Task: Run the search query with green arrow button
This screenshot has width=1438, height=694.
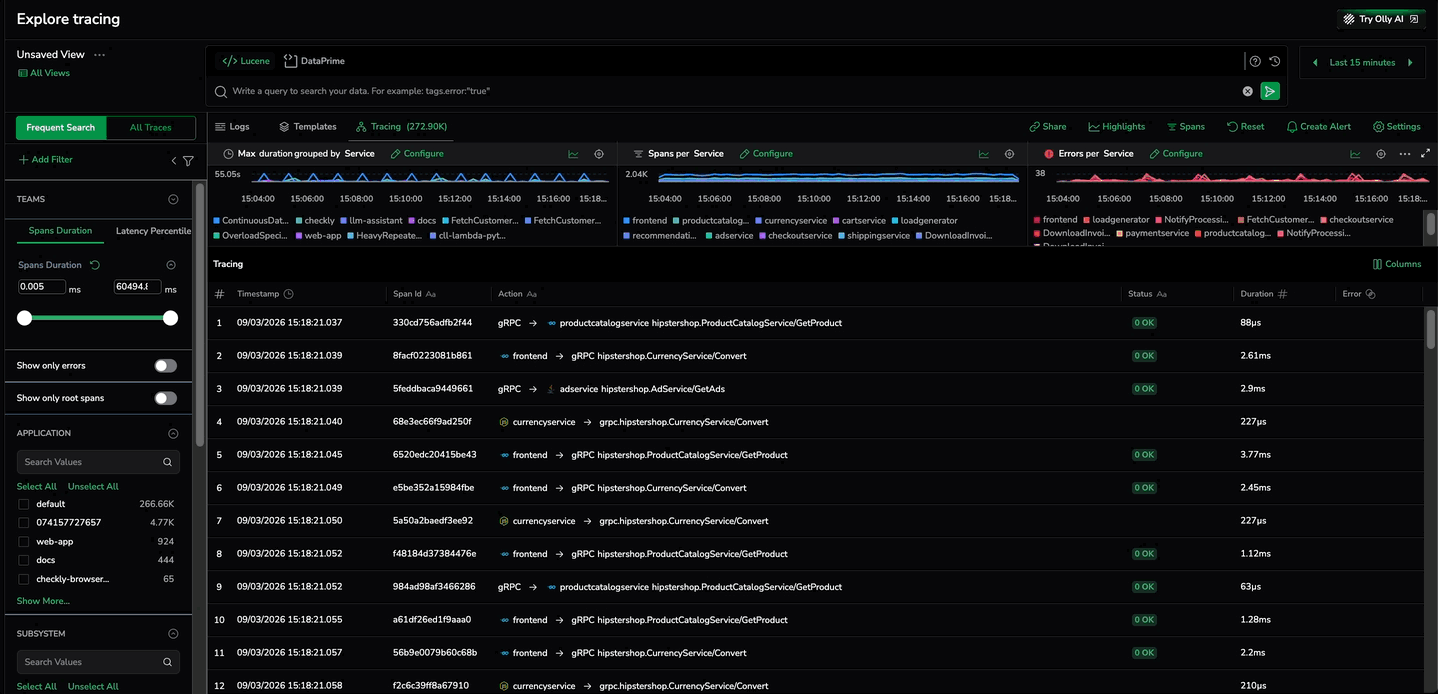Action: tap(1269, 91)
